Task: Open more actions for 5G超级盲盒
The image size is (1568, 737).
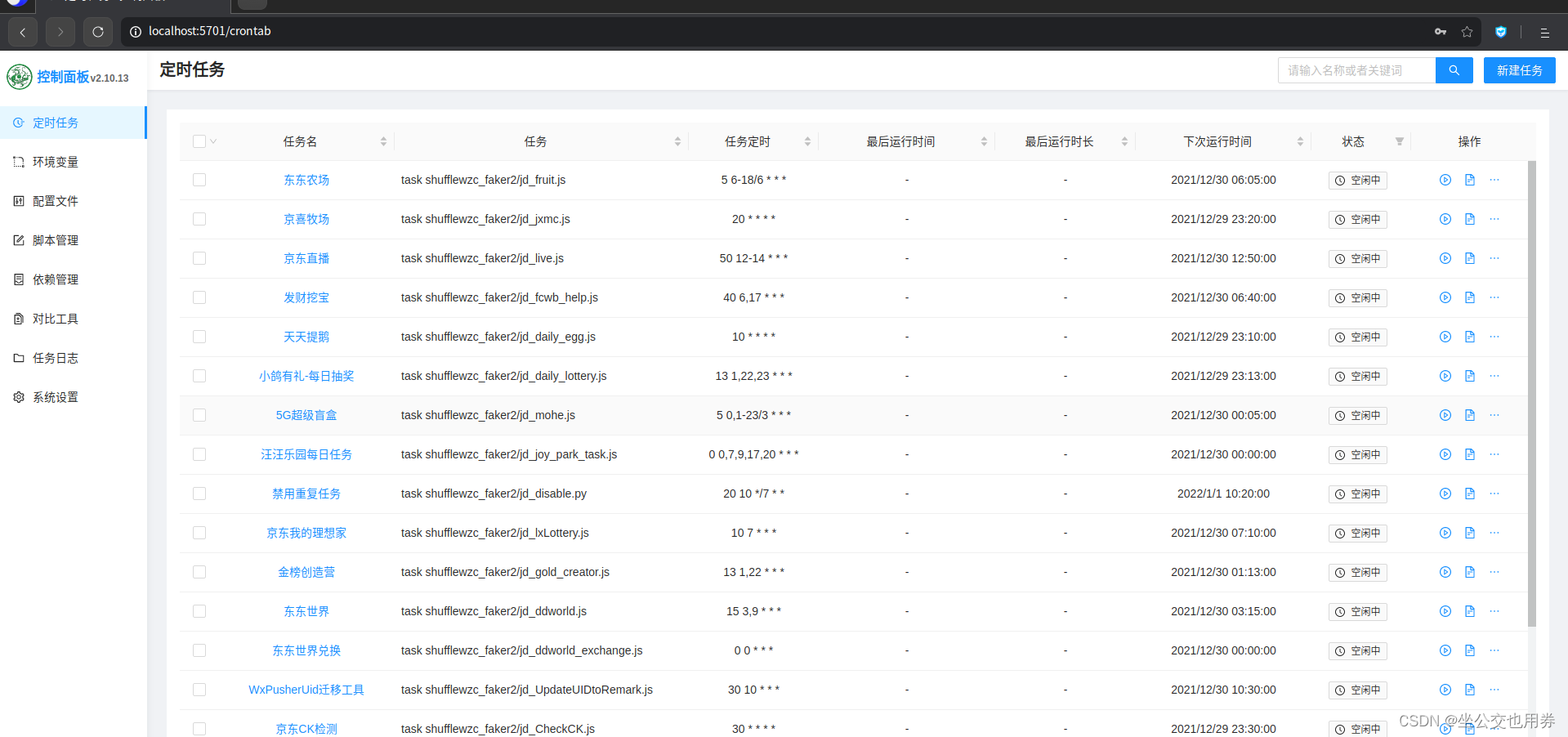Action: (1494, 415)
